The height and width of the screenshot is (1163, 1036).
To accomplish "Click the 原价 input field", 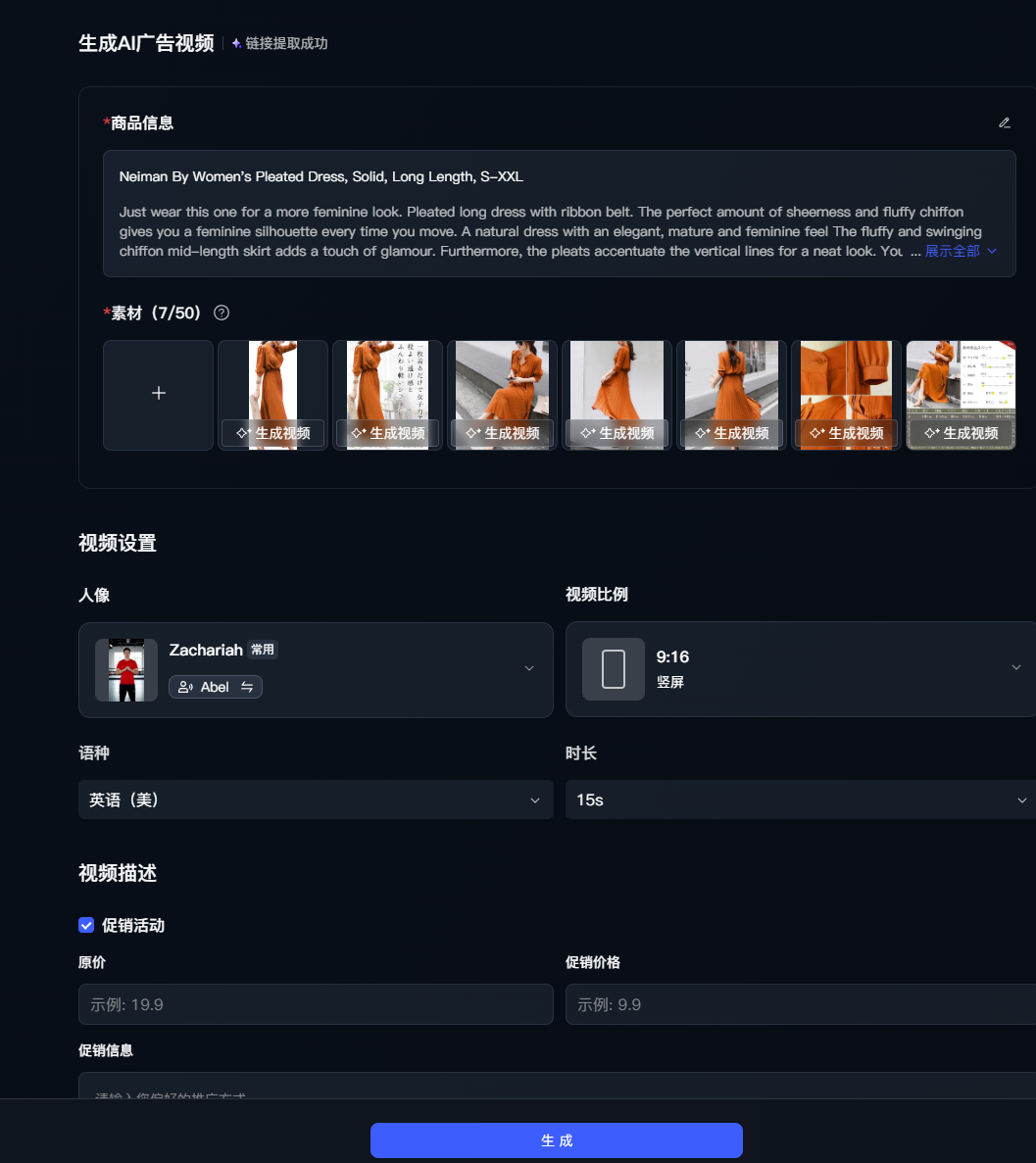I will (316, 1004).
